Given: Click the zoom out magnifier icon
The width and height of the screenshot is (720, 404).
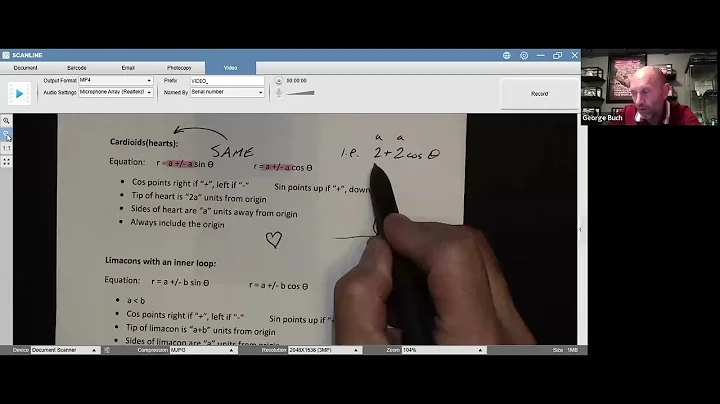Looking at the screenshot, I should pyautogui.click(x=6, y=135).
